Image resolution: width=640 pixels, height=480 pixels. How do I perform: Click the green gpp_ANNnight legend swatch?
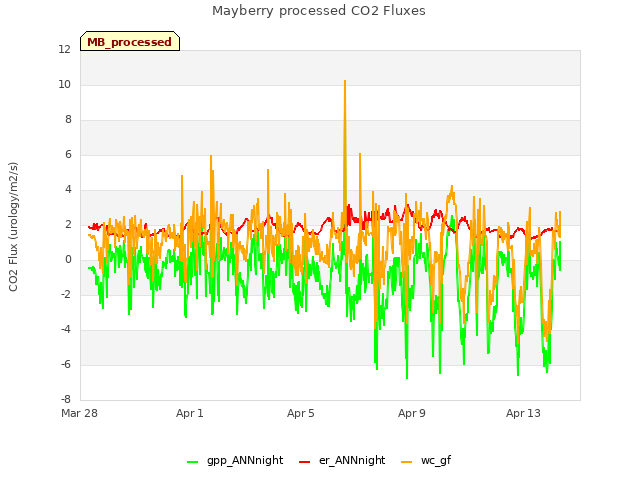(x=192, y=462)
